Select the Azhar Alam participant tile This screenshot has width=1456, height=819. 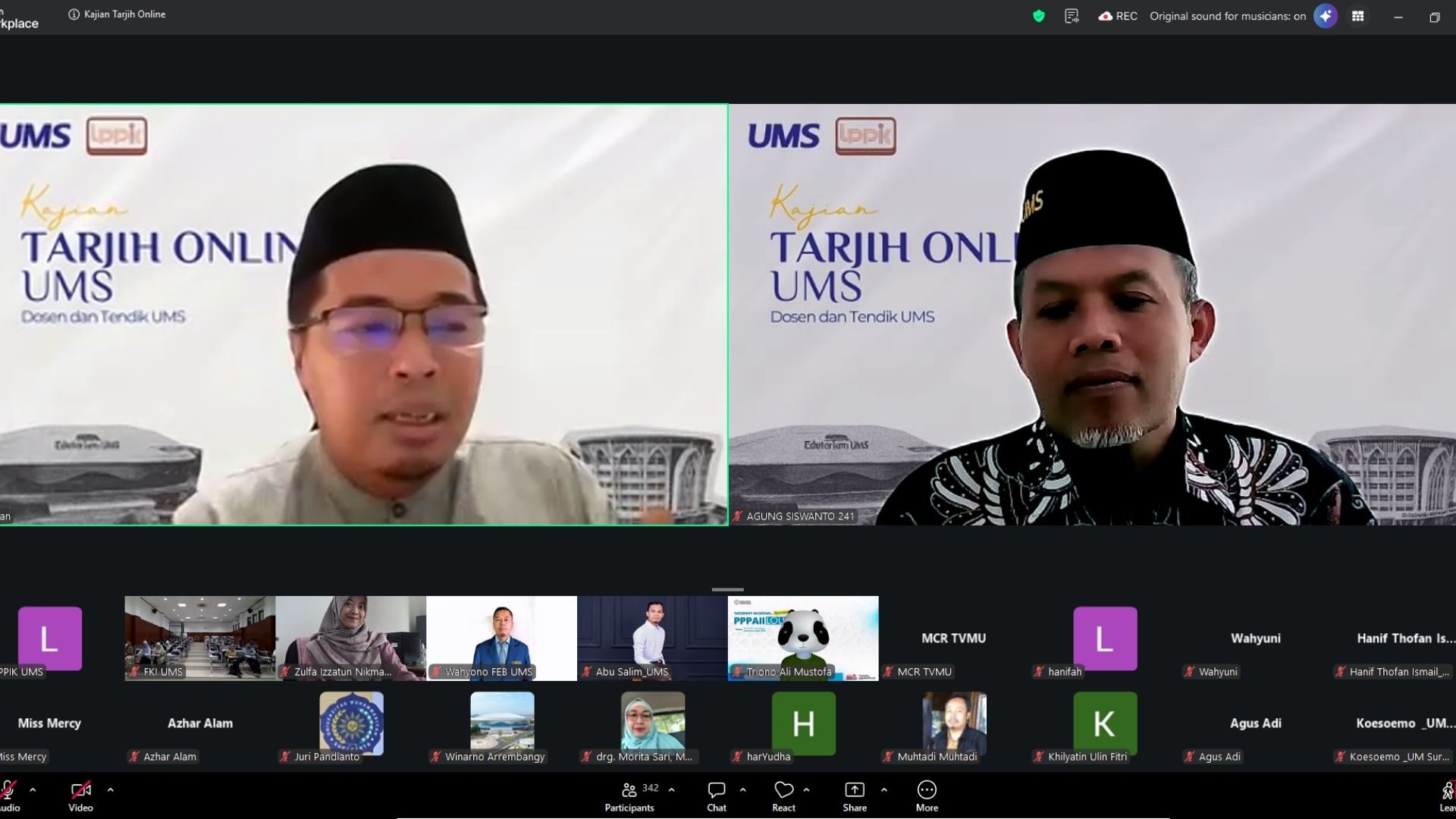click(200, 723)
